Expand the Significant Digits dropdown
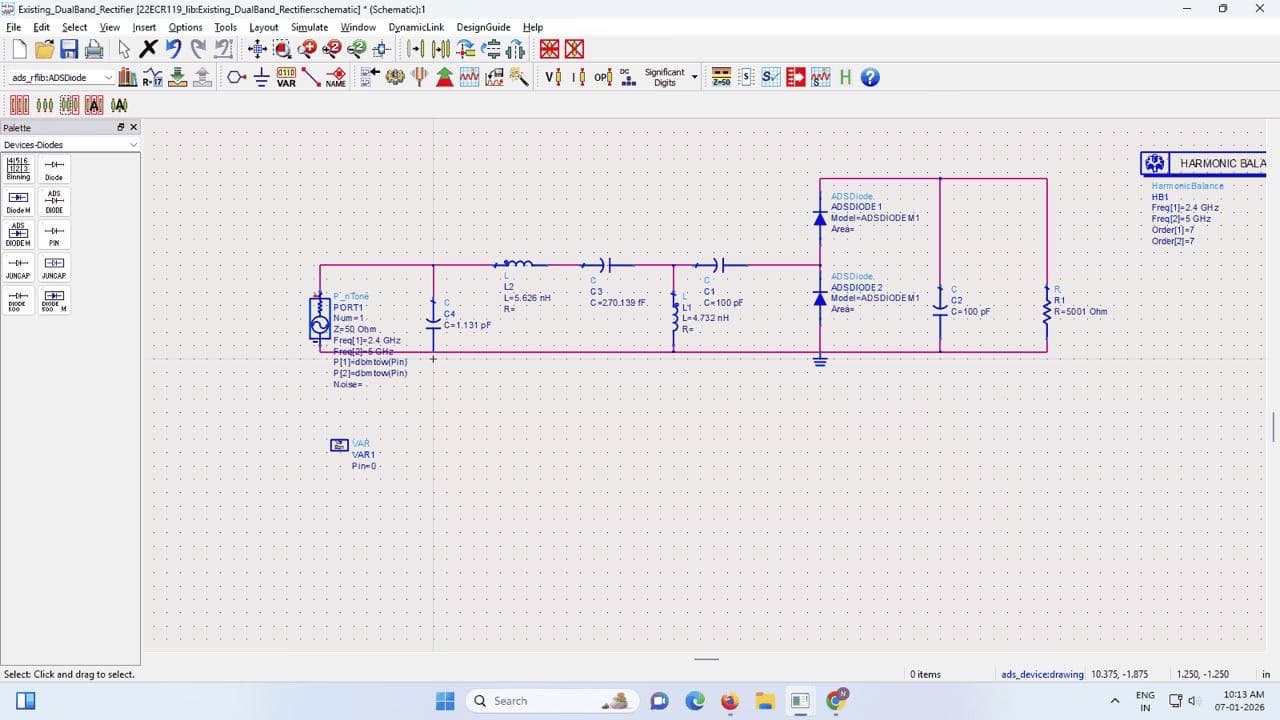 pyautogui.click(x=695, y=75)
